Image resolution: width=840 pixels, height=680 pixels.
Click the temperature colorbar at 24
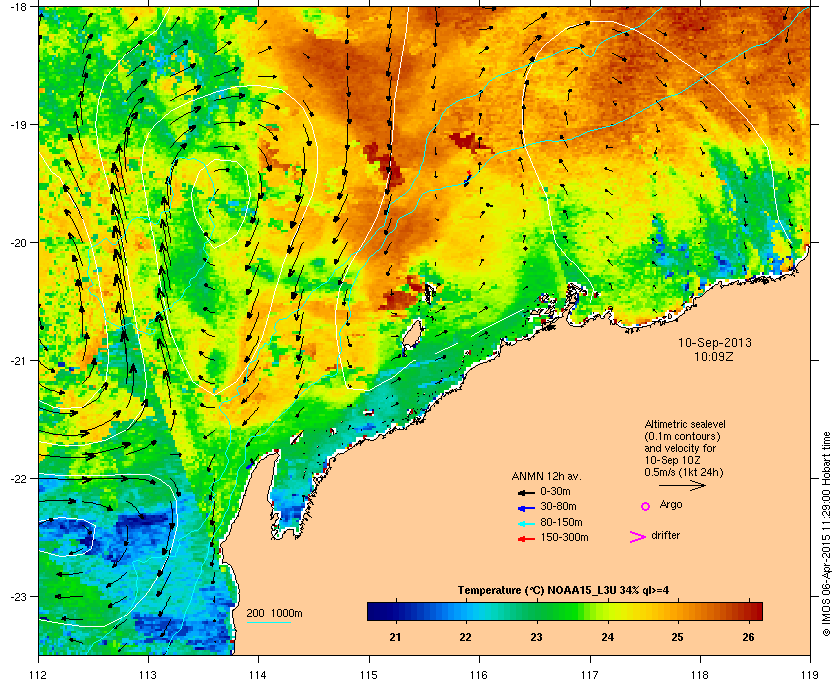pos(608,611)
